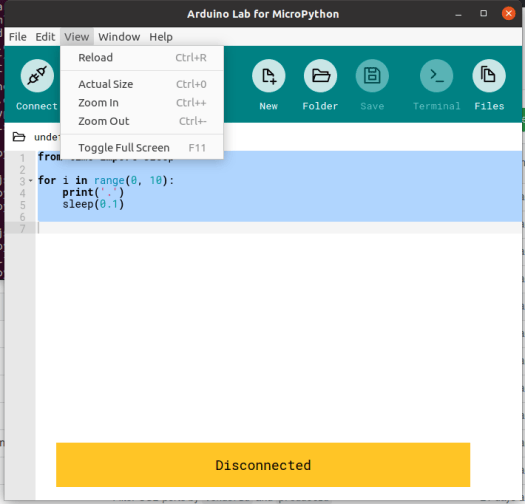Create a new file with New icon
This screenshot has width=525, height=504.
click(x=269, y=76)
